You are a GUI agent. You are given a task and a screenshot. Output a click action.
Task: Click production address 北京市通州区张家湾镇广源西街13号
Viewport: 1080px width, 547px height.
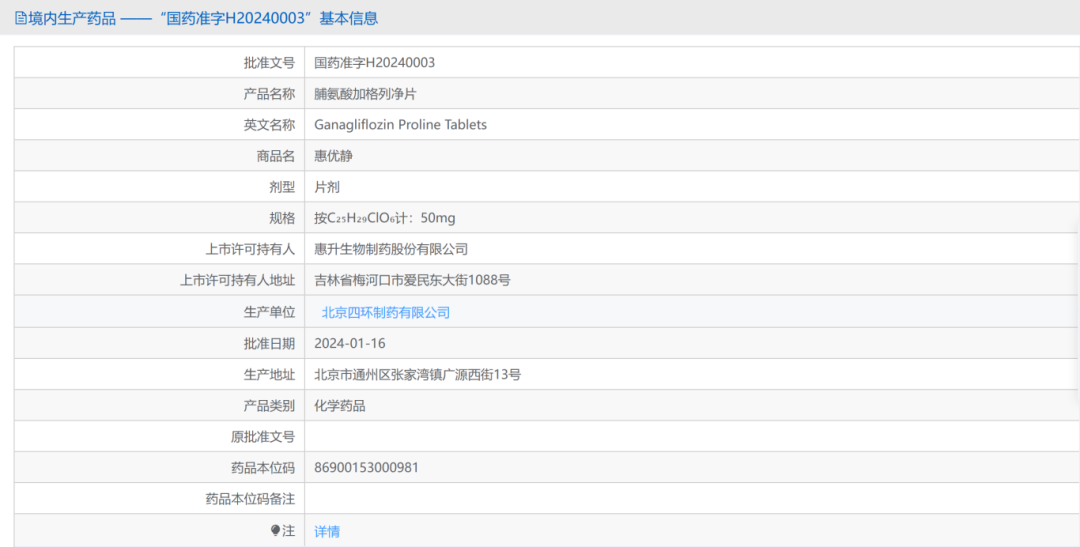pos(417,374)
